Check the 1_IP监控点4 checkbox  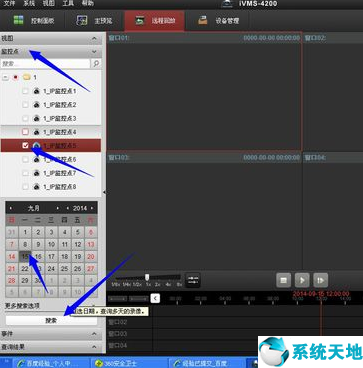(25, 132)
